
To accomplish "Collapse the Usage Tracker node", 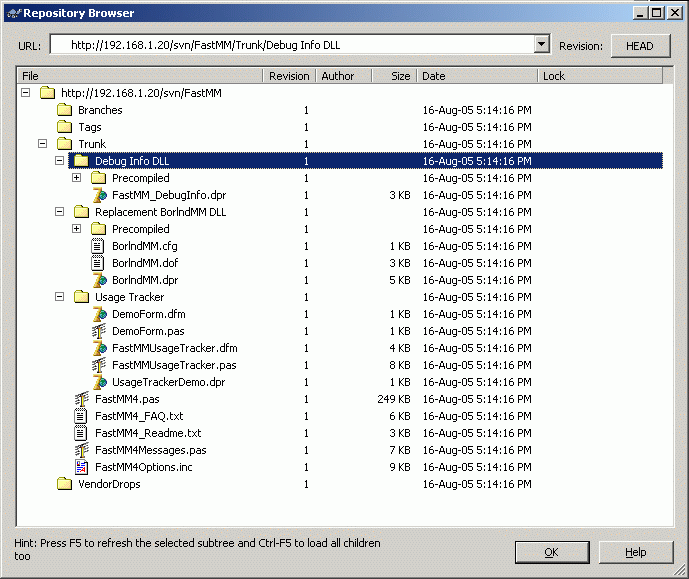I will pos(60,297).
